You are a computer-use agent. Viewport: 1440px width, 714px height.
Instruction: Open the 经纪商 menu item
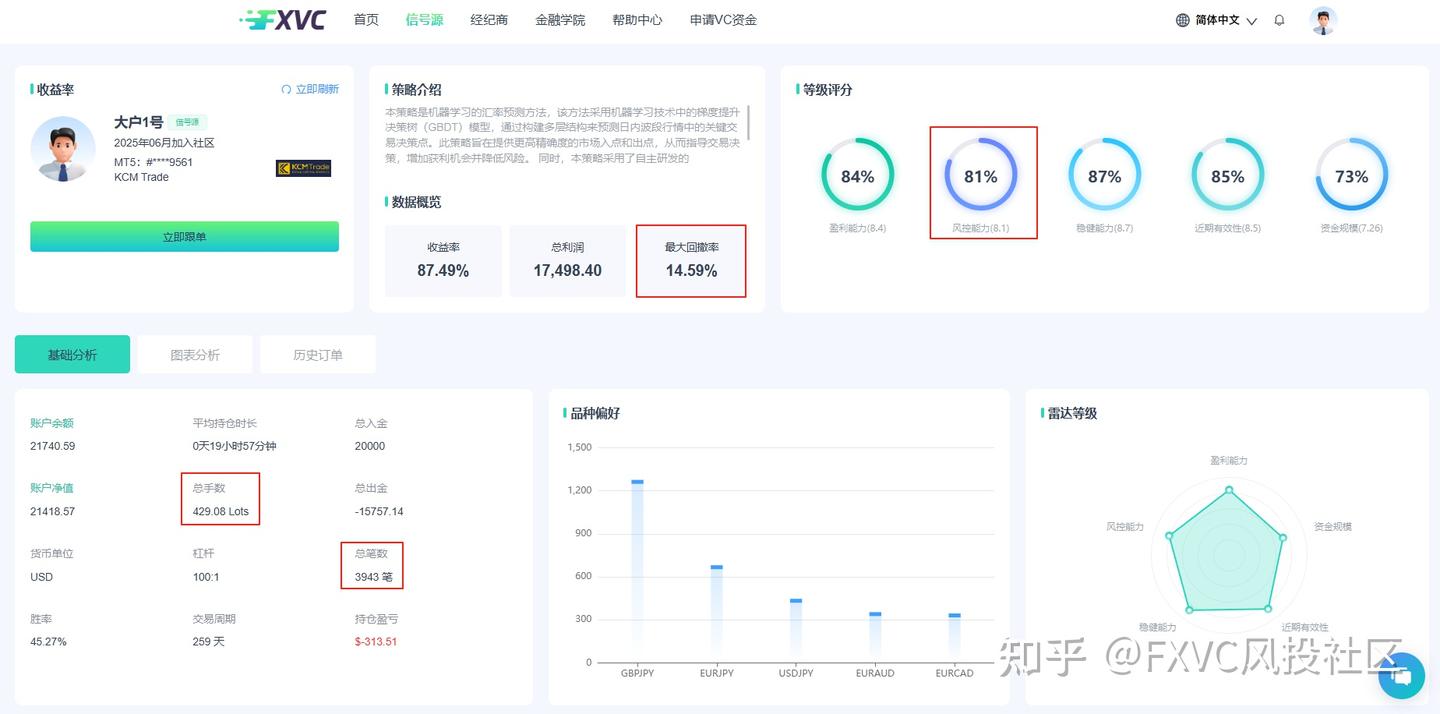[x=489, y=19]
